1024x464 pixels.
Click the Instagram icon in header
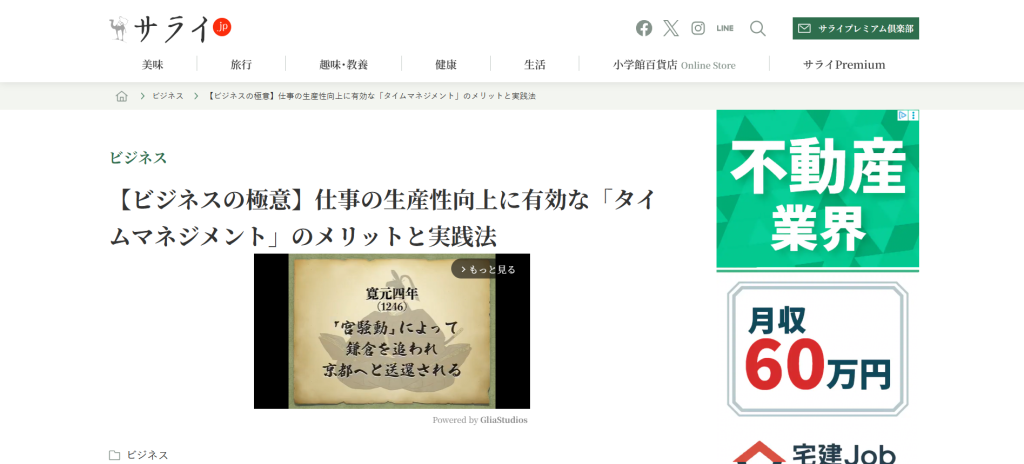[698, 28]
